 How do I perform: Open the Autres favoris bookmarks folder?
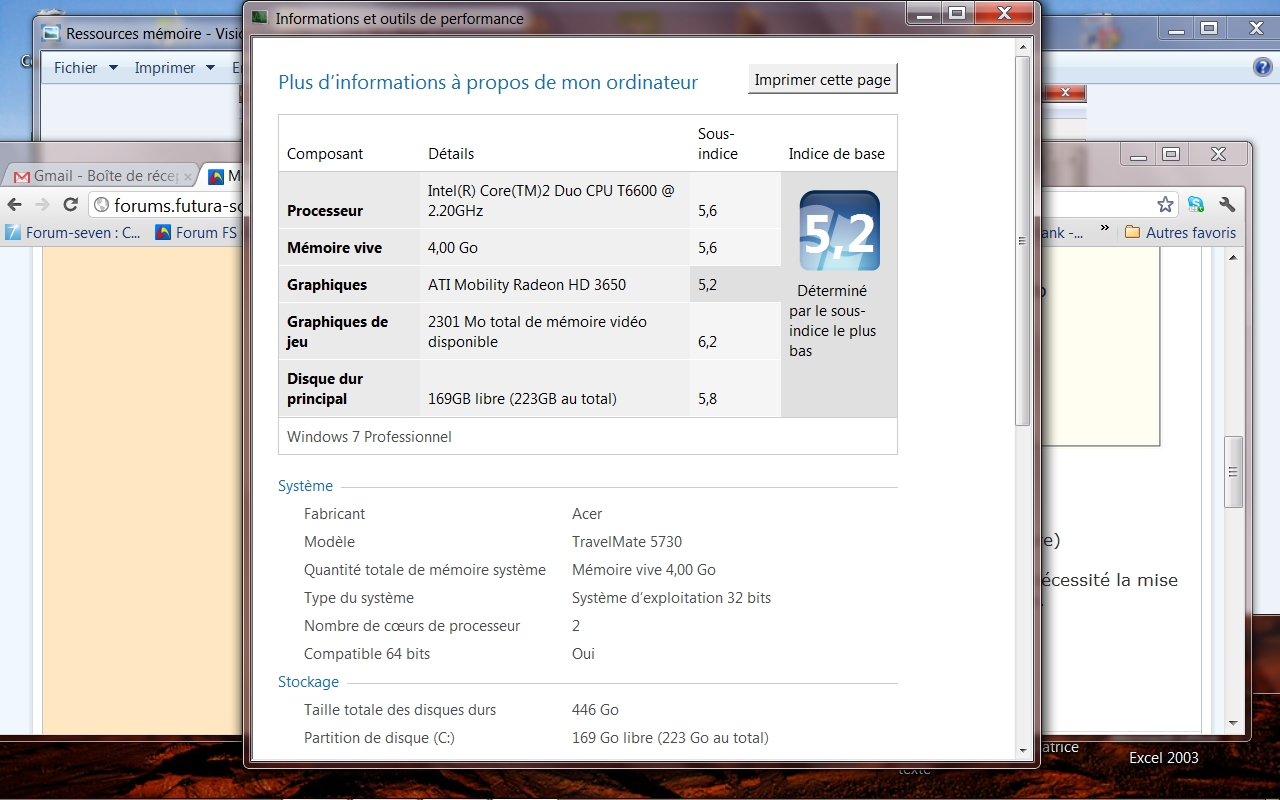tap(1180, 232)
